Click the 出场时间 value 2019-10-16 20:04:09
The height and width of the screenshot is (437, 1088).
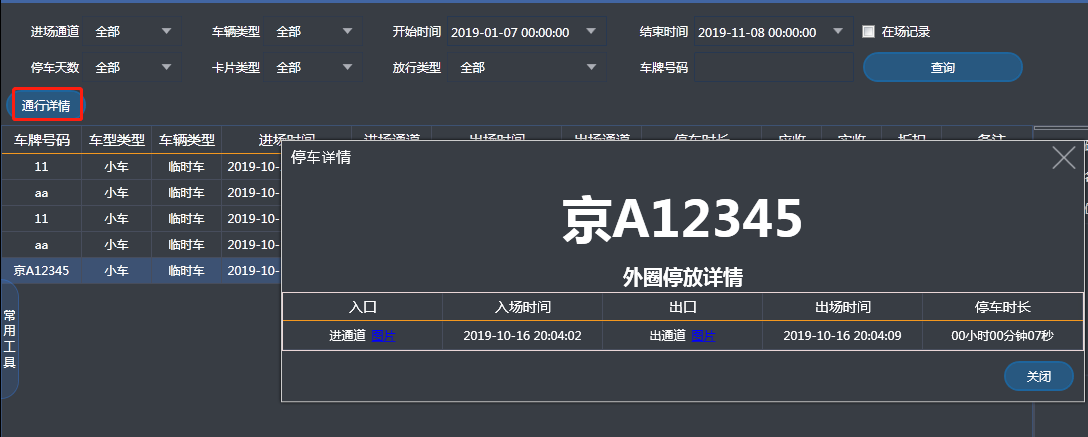842,336
